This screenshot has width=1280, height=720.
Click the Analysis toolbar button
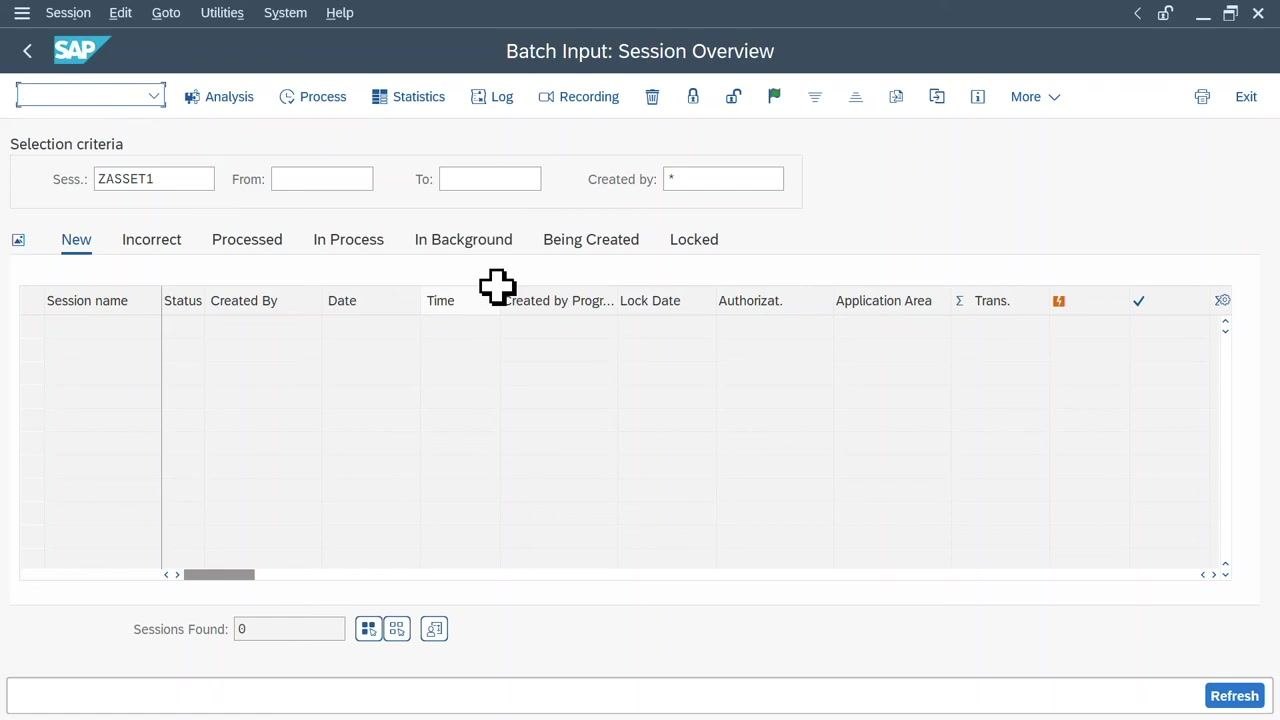[219, 97]
